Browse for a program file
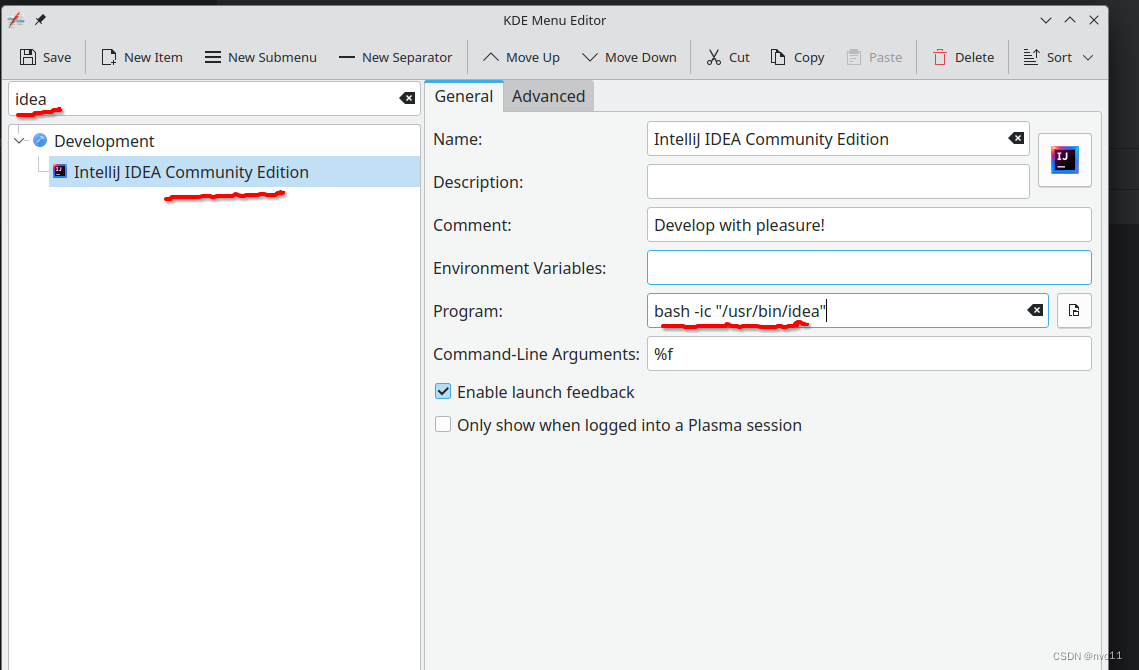 (x=1074, y=310)
